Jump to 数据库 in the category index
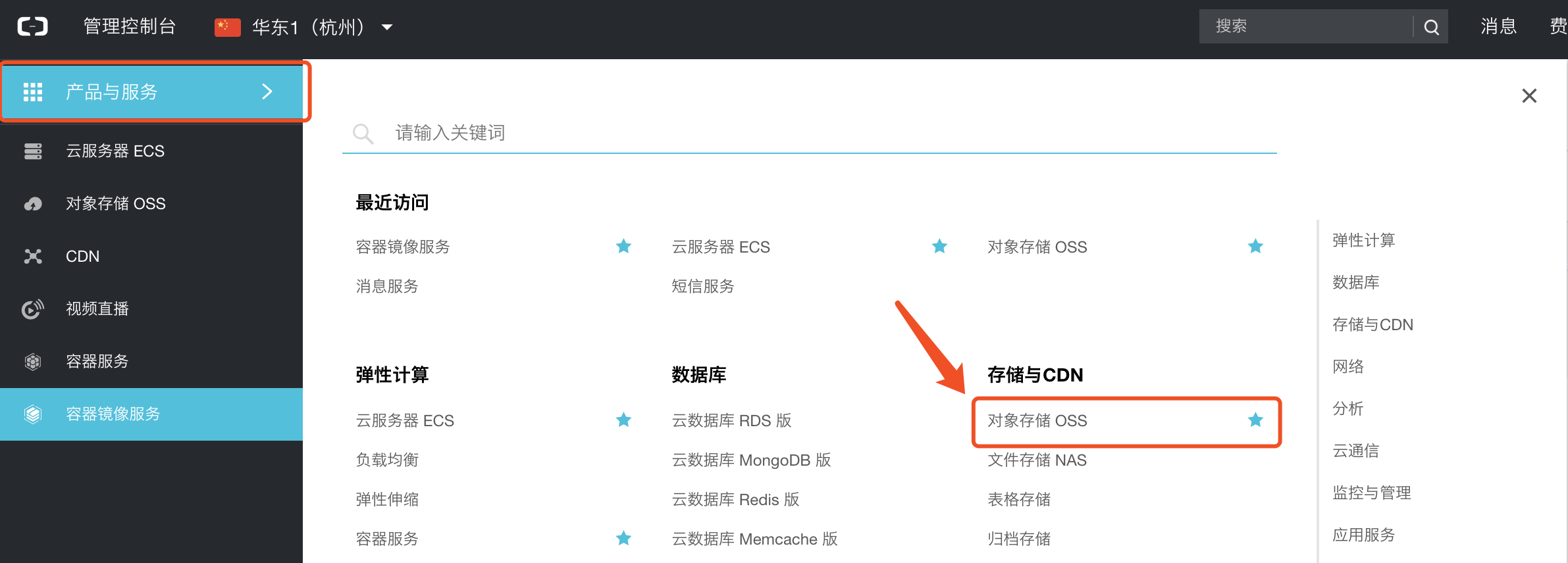This screenshot has height=563, width=1568. click(1356, 282)
